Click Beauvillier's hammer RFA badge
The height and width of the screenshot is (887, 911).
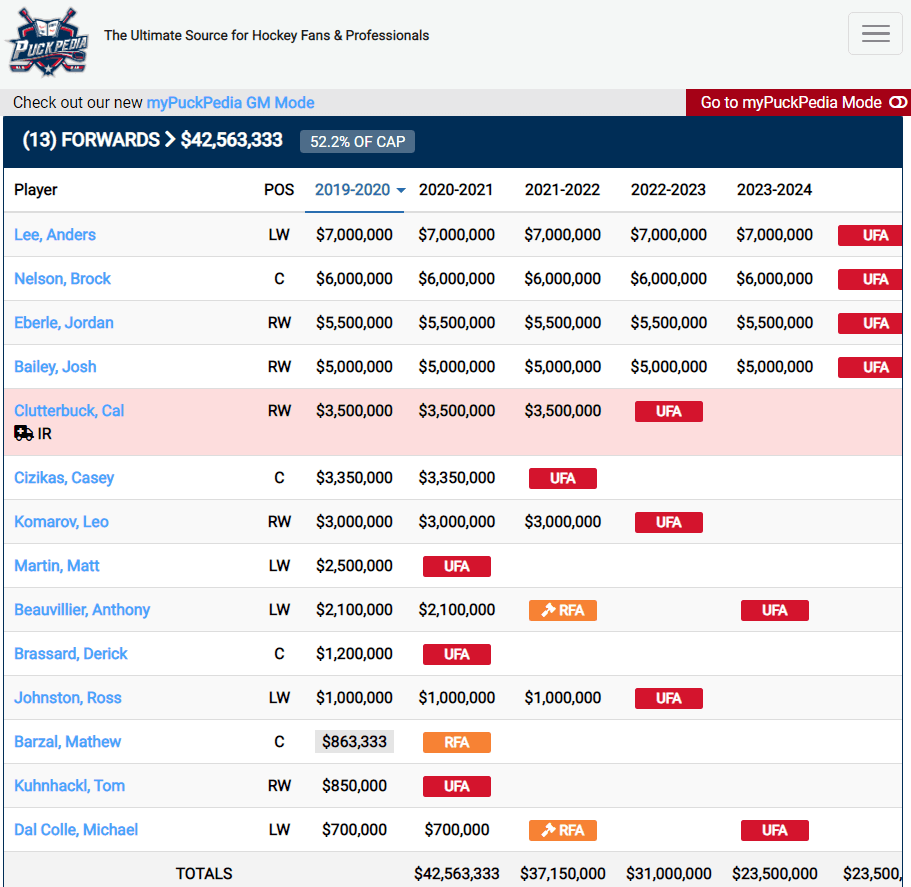point(562,610)
